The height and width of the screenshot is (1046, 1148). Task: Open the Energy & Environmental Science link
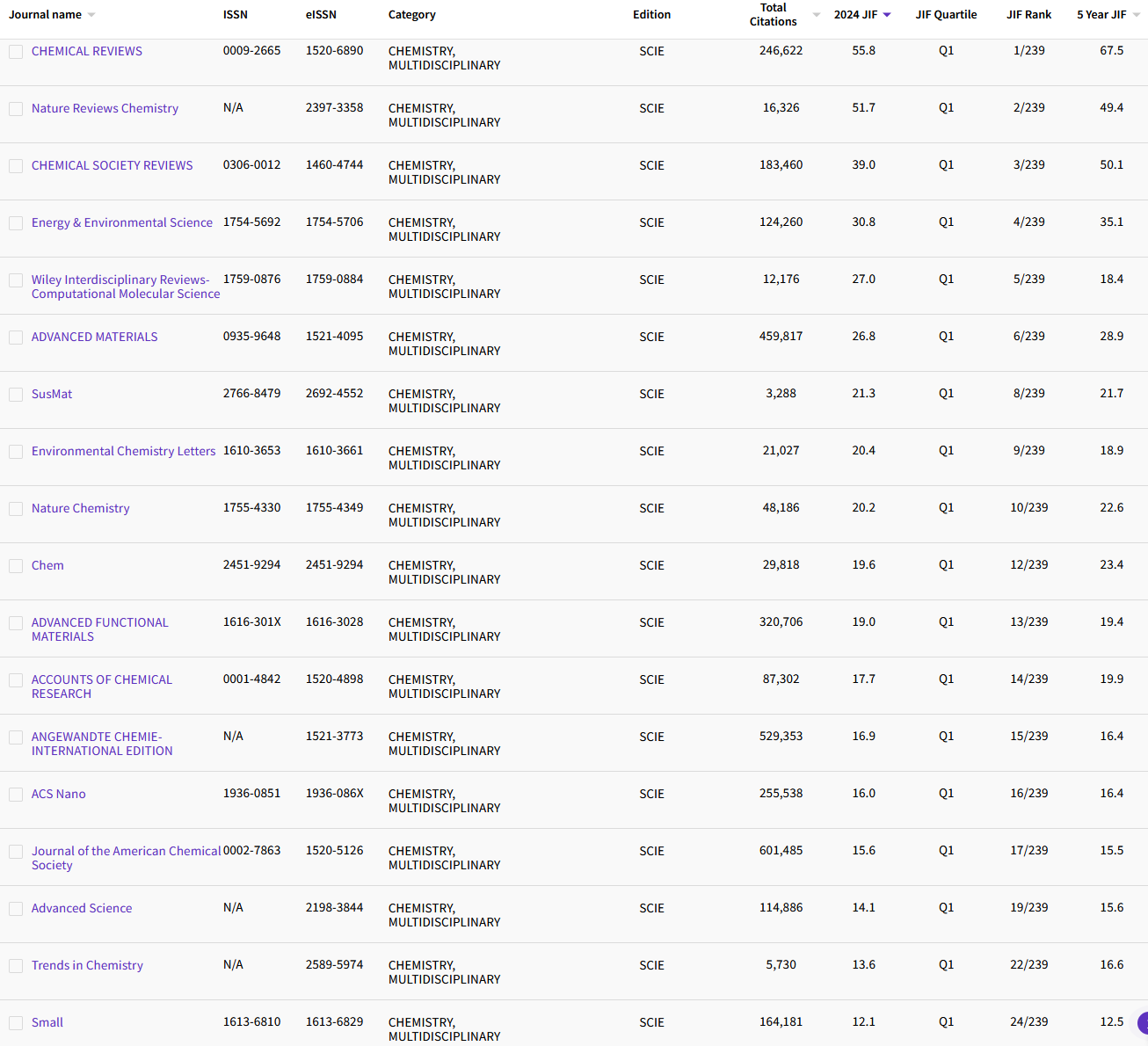(x=121, y=222)
